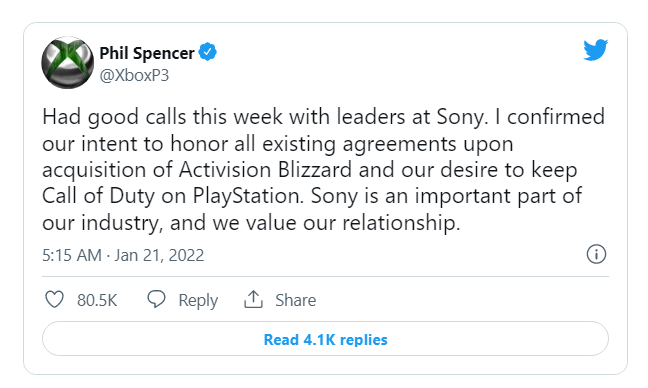
Task: Click the Reply text label
Action: 198,301
